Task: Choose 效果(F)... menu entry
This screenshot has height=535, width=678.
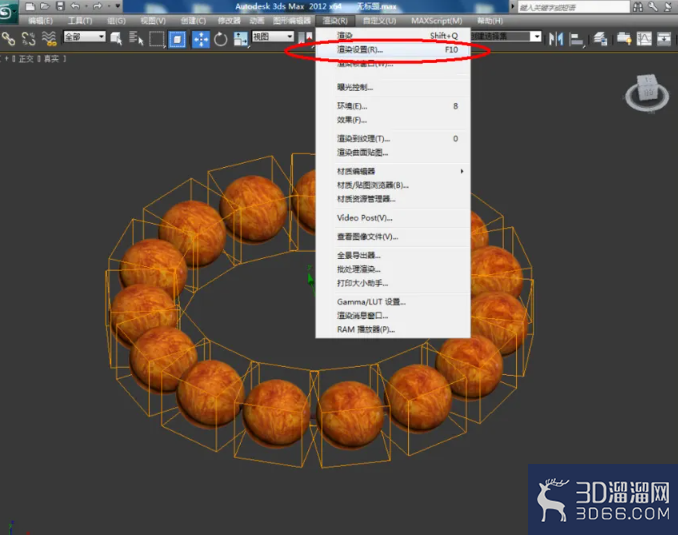Action: point(393,120)
